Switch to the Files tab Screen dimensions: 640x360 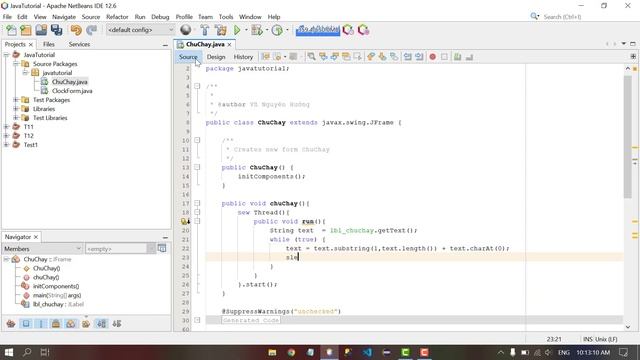[x=49, y=44]
